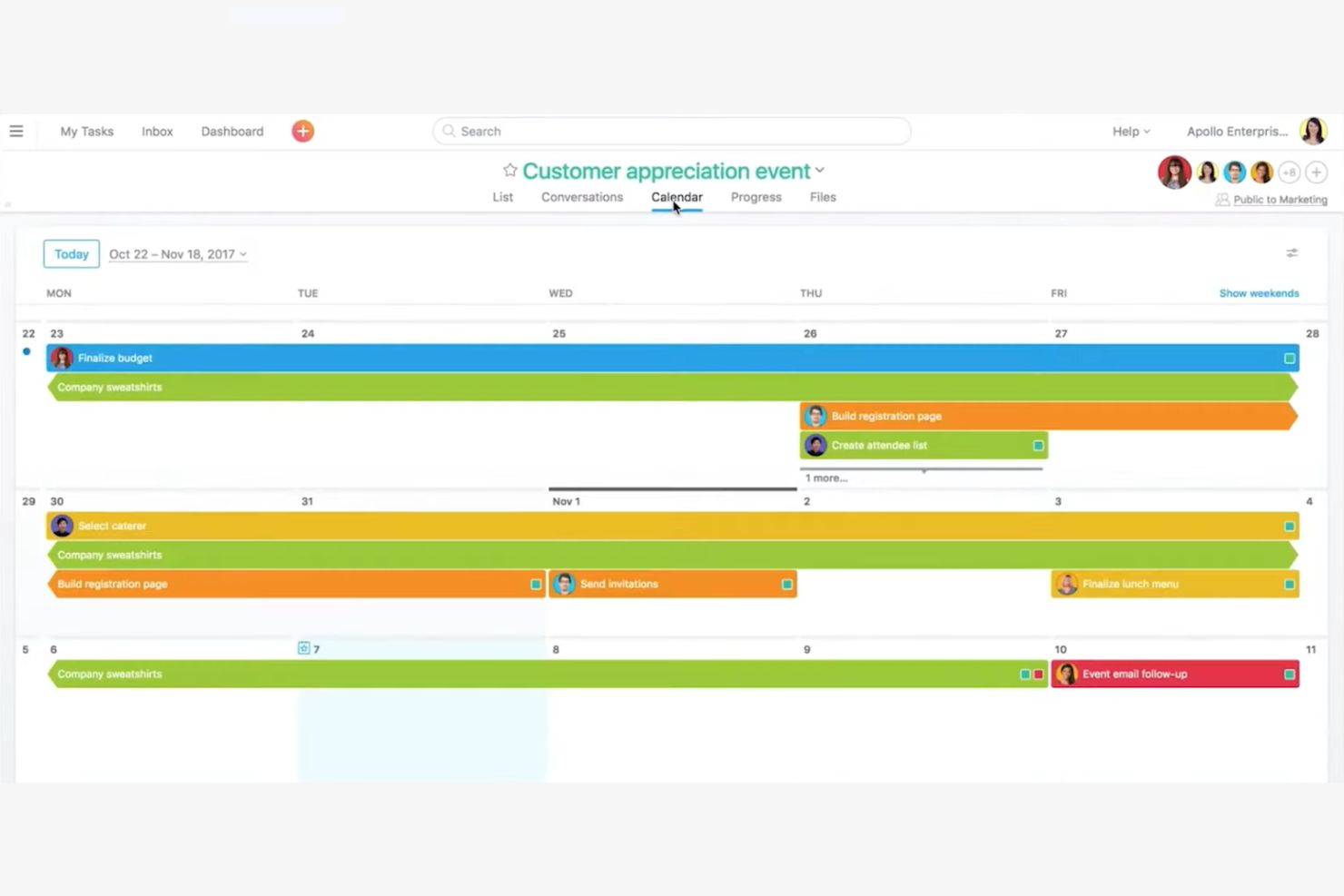The height and width of the screenshot is (896, 1344).
Task: Expand the '1 more...' hidden tasks
Action: click(x=825, y=478)
